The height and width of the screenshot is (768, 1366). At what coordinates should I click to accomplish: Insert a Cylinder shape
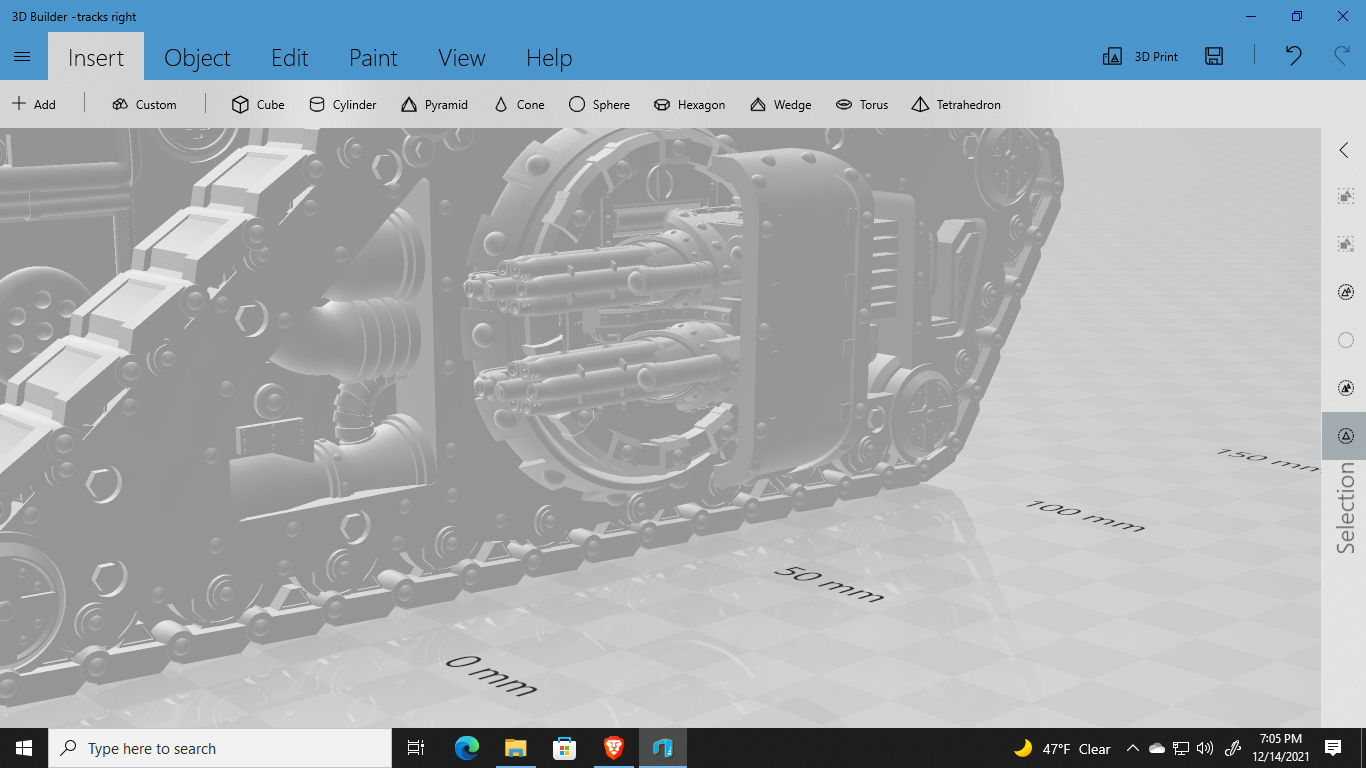tap(342, 104)
